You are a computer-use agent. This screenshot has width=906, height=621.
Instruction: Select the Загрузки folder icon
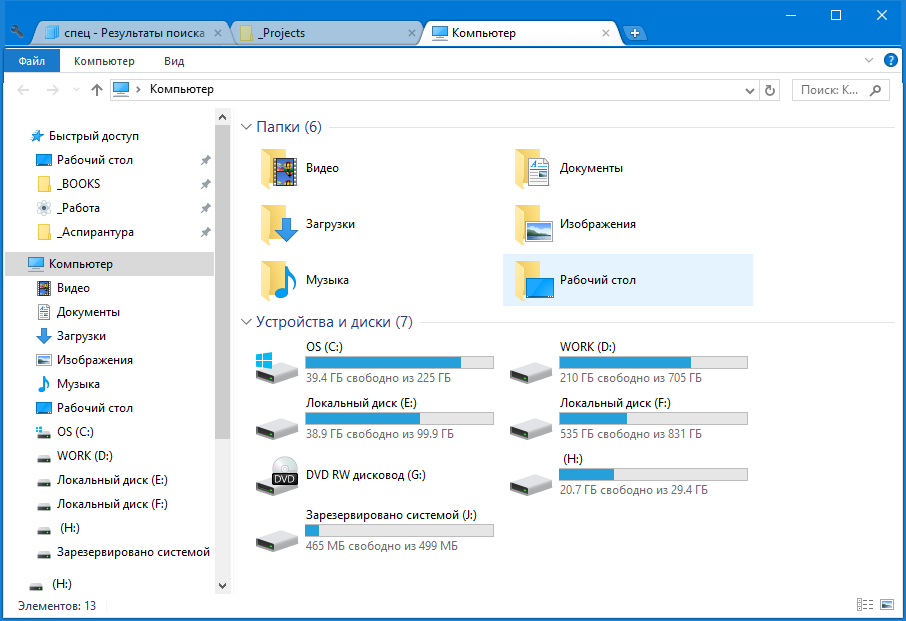[279, 224]
